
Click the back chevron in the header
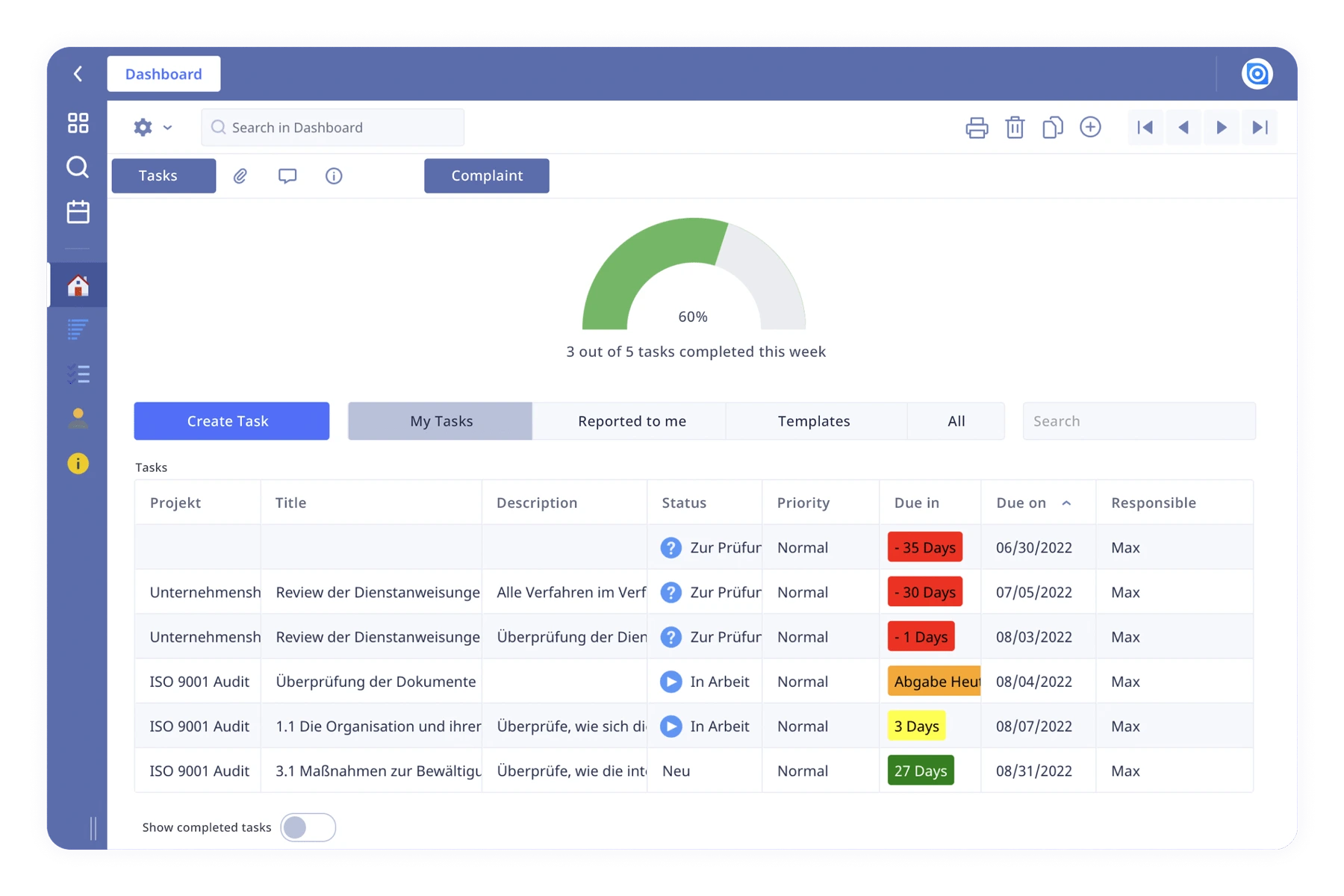coord(78,73)
